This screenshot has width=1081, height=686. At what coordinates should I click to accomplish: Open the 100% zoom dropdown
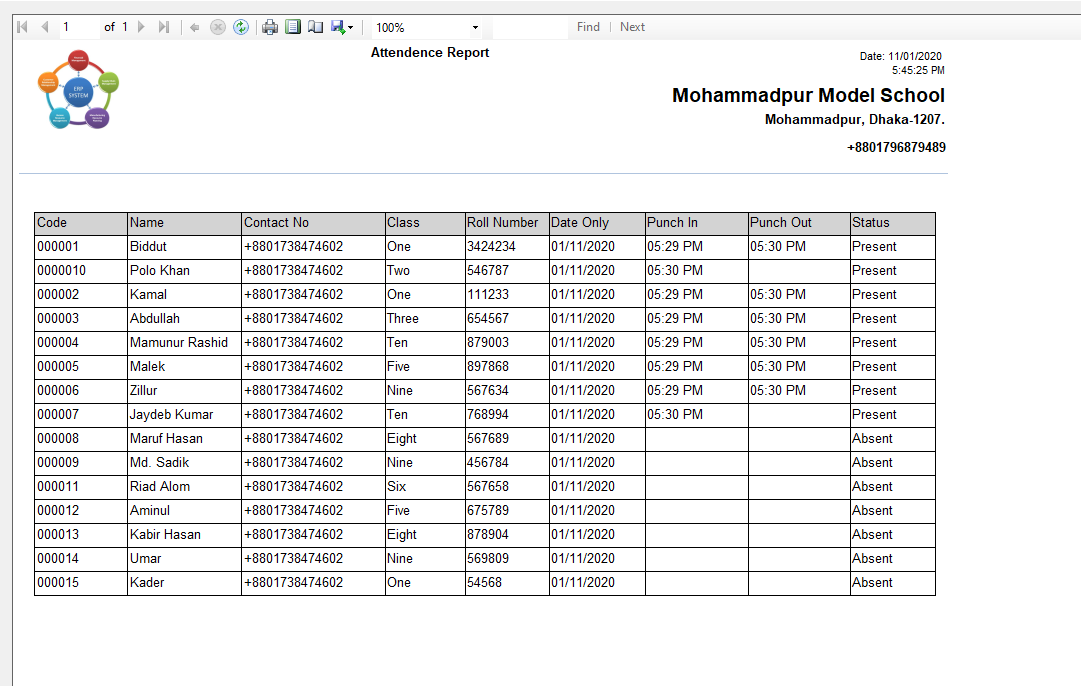point(475,28)
